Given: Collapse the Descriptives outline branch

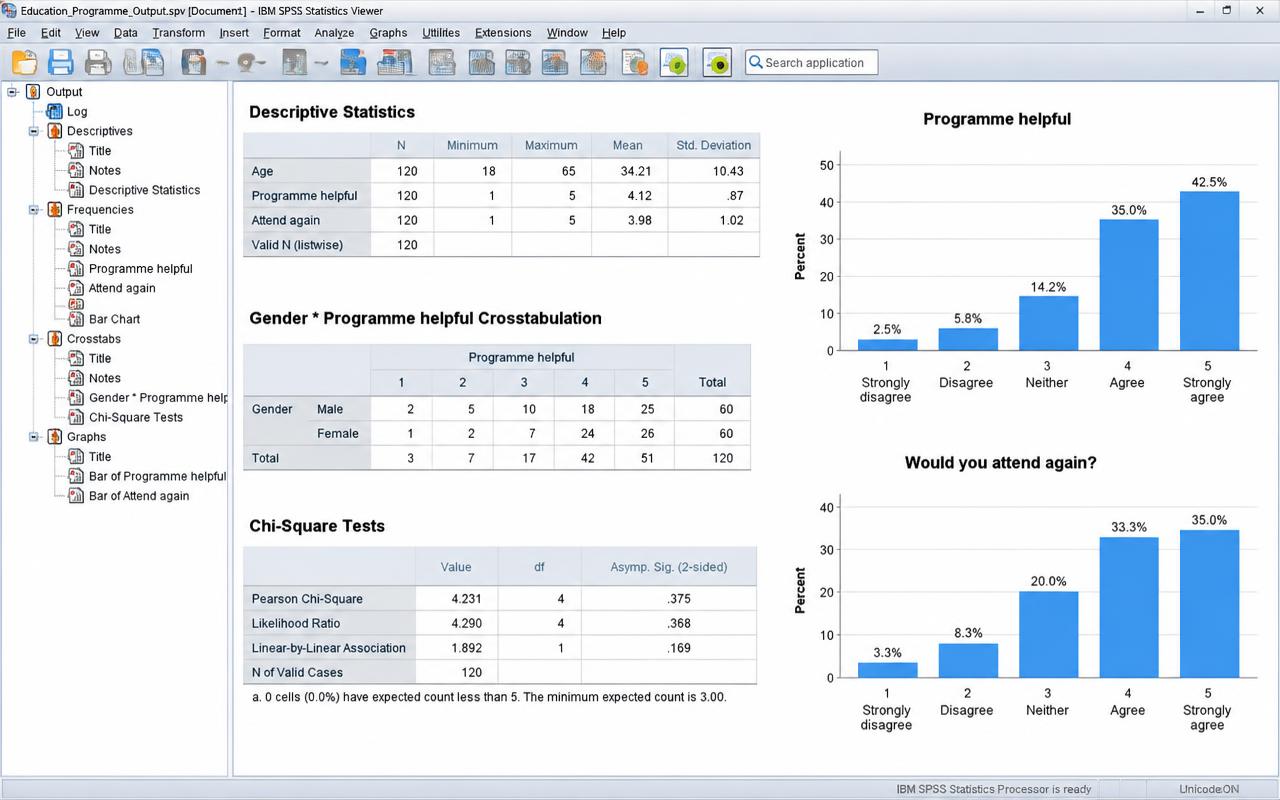Looking at the screenshot, I should click(34, 131).
